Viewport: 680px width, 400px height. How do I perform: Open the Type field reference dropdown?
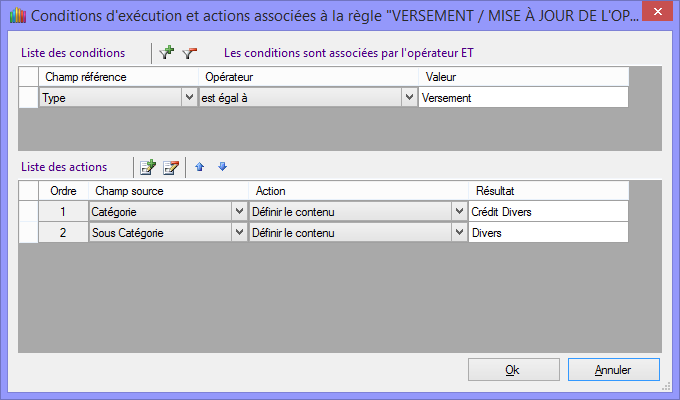click(x=189, y=98)
